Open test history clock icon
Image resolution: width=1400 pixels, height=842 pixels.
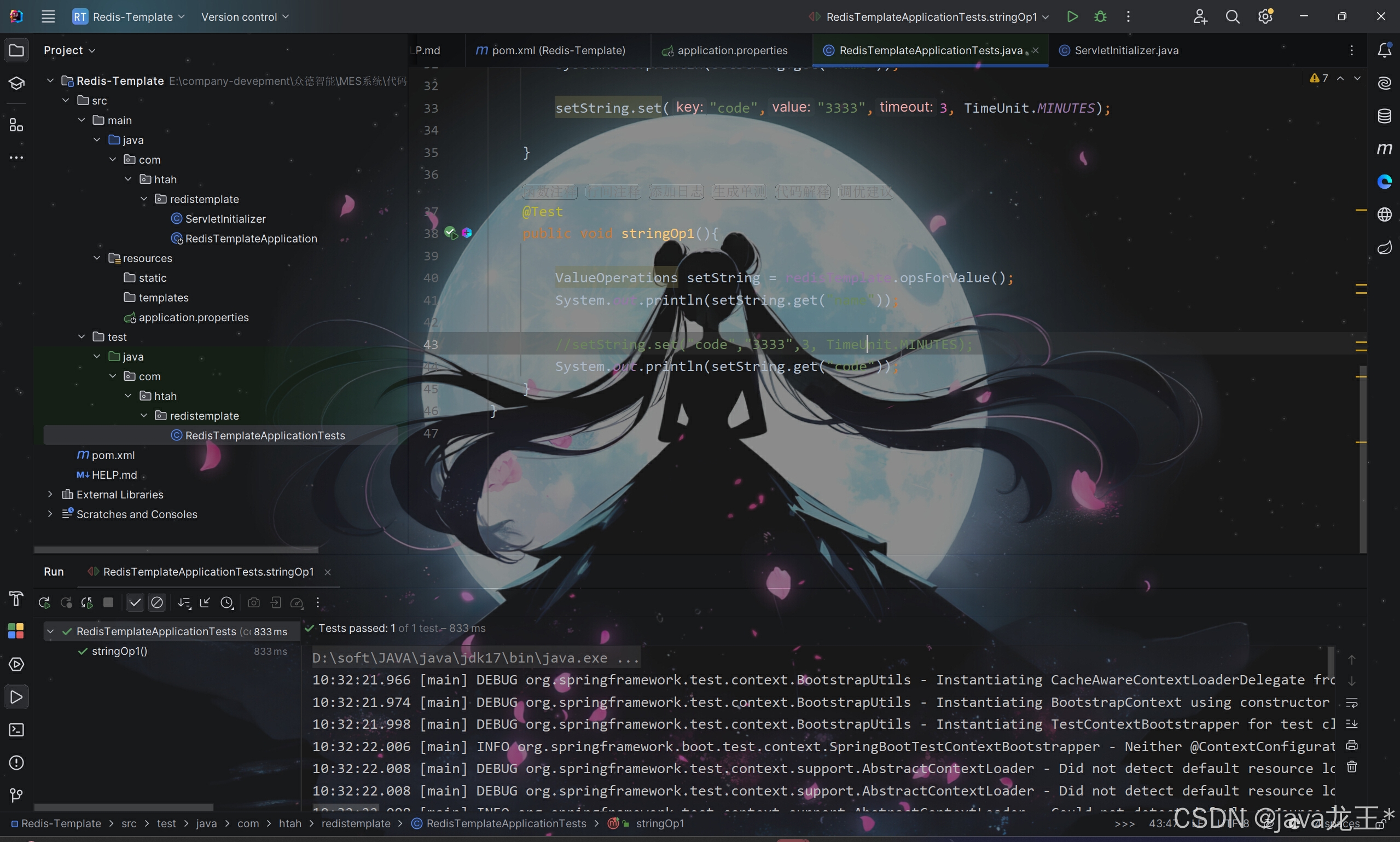(227, 602)
